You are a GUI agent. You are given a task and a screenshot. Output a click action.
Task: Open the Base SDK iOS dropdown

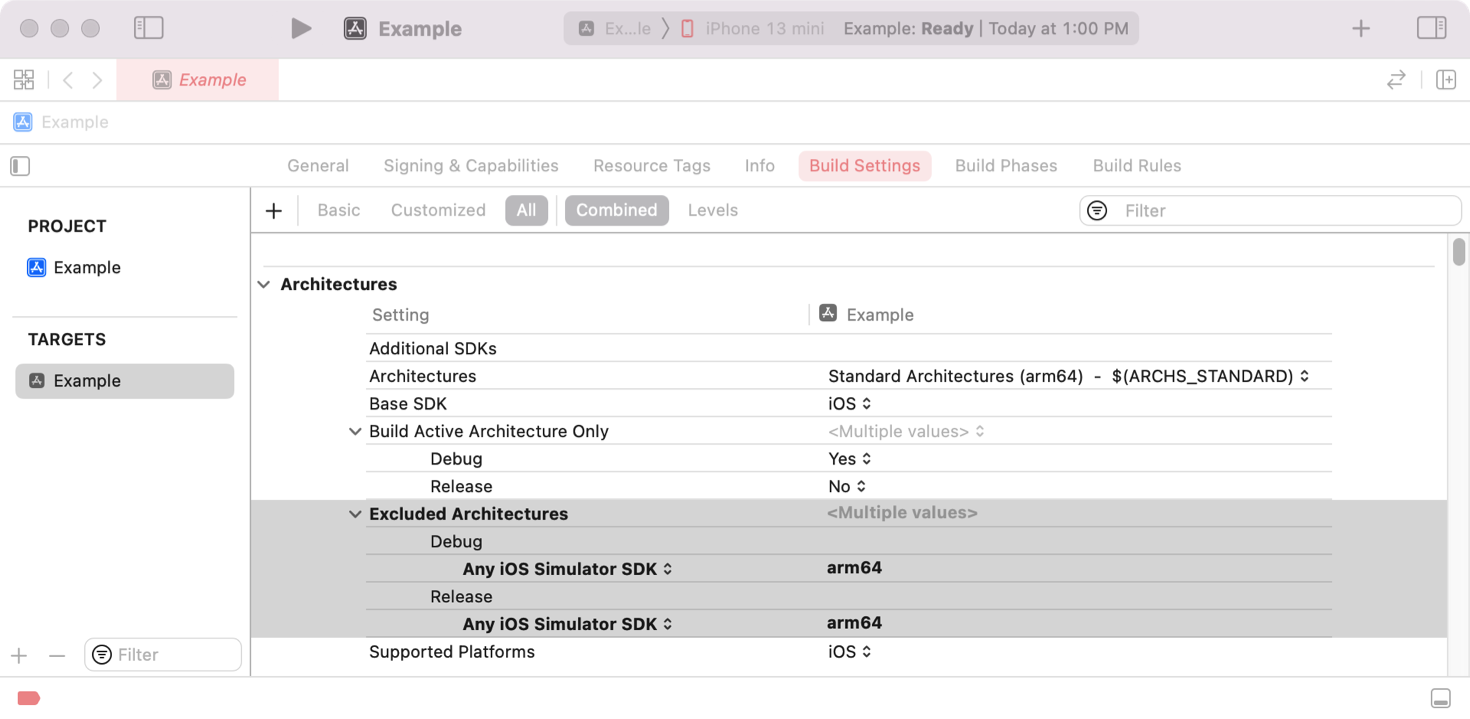[x=850, y=404]
